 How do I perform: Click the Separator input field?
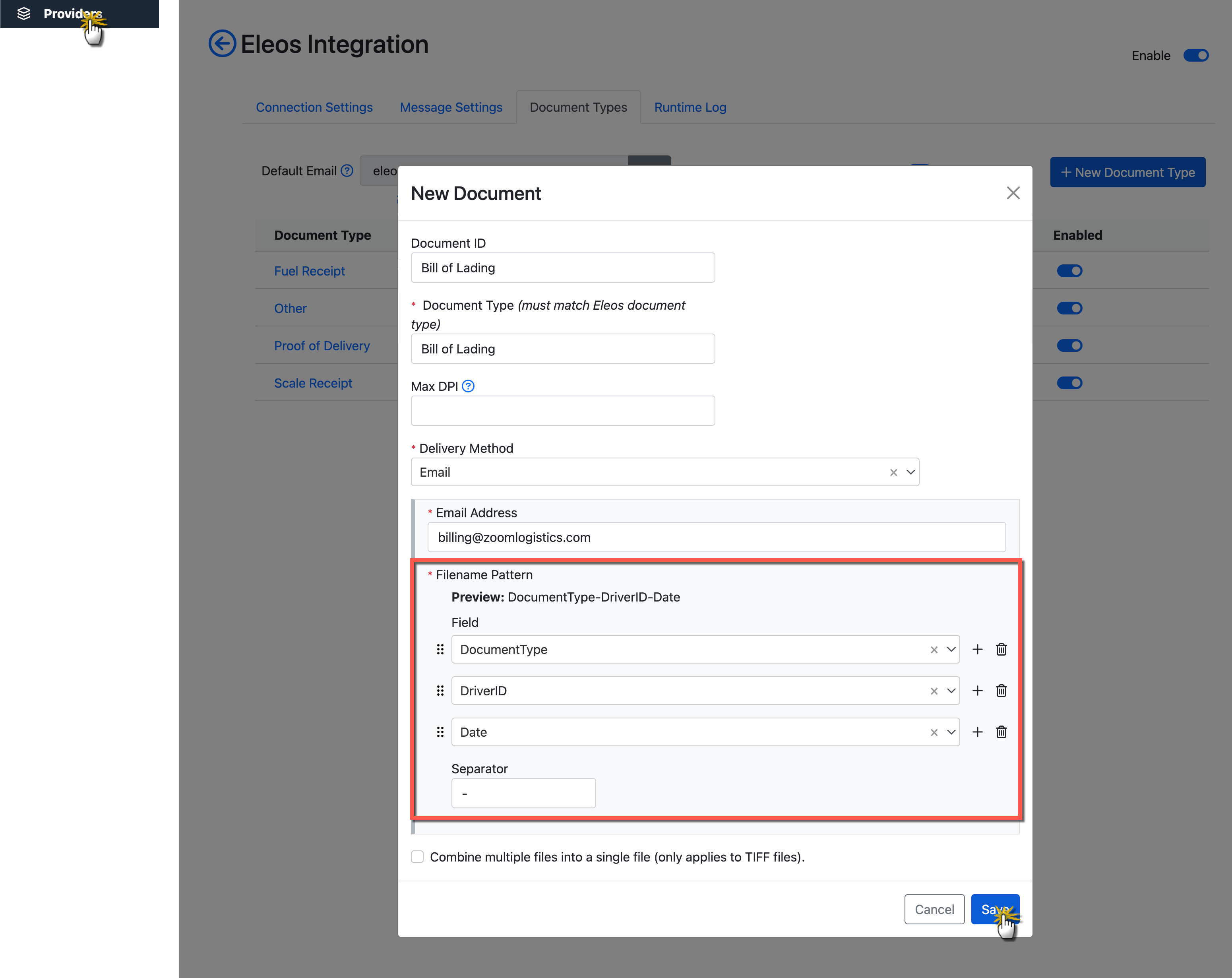(523, 794)
